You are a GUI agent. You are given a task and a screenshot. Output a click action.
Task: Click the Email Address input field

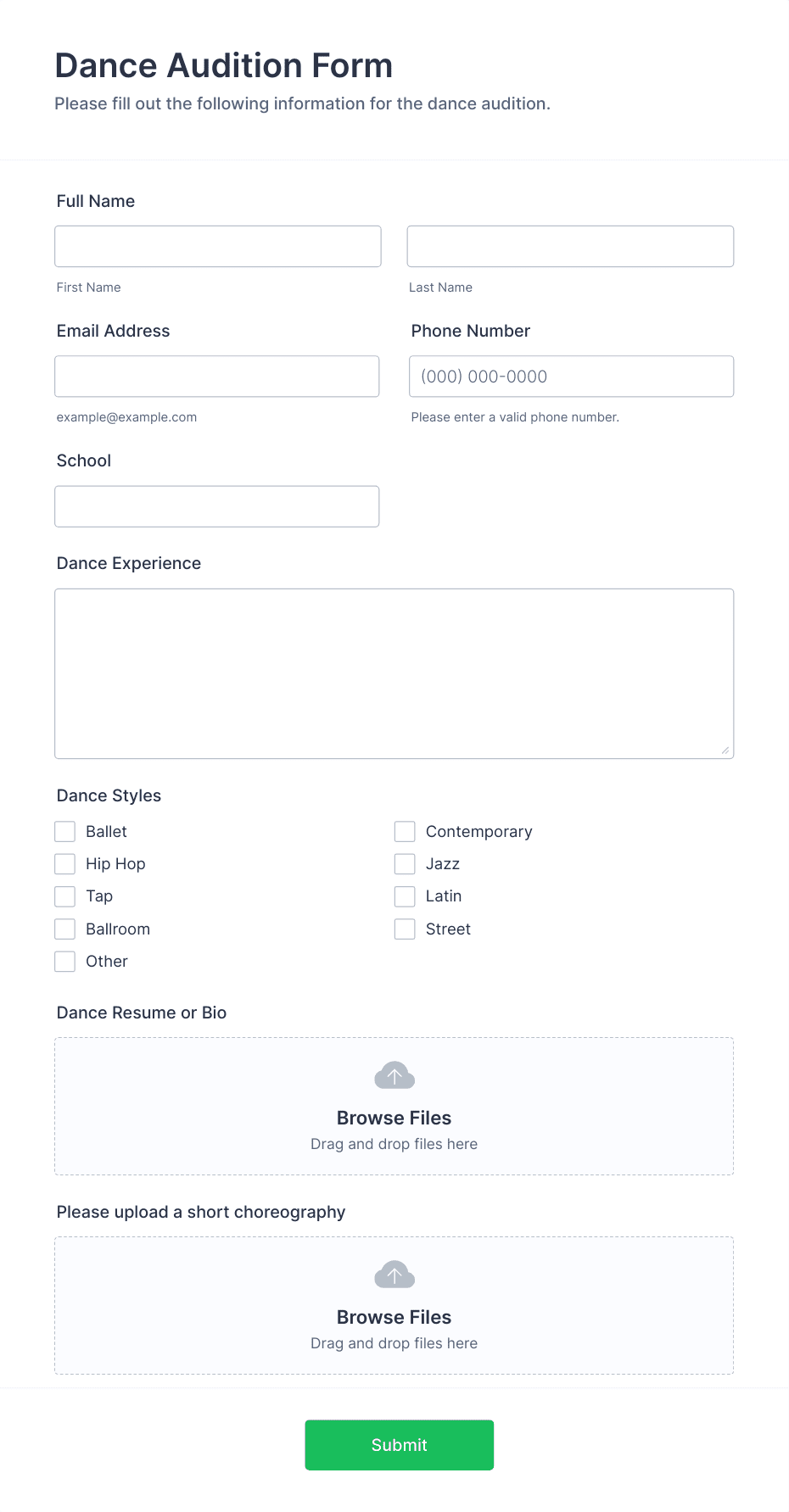click(217, 376)
